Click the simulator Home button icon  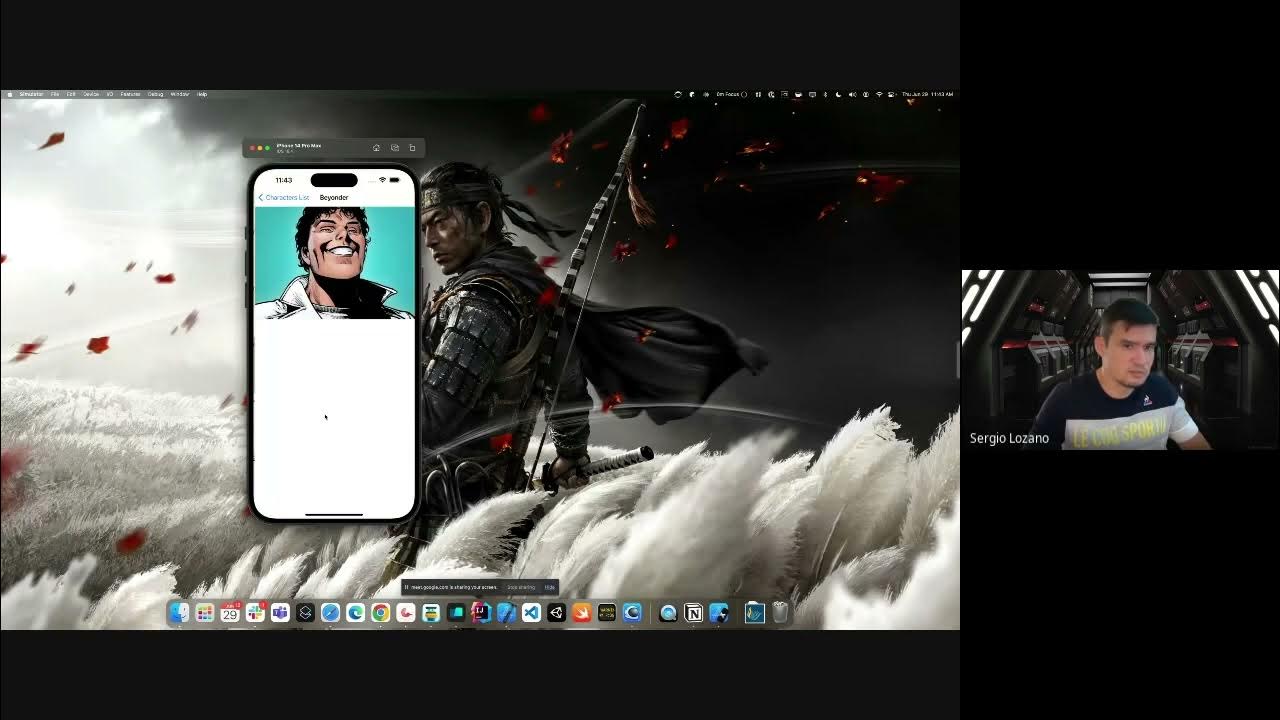tap(376, 148)
